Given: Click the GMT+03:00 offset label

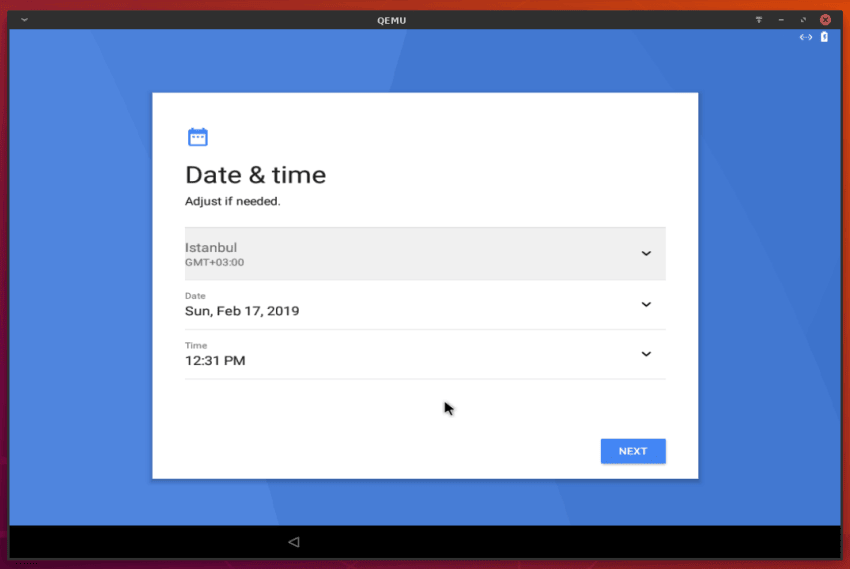Looking at the screenshot, I should 214,262.
